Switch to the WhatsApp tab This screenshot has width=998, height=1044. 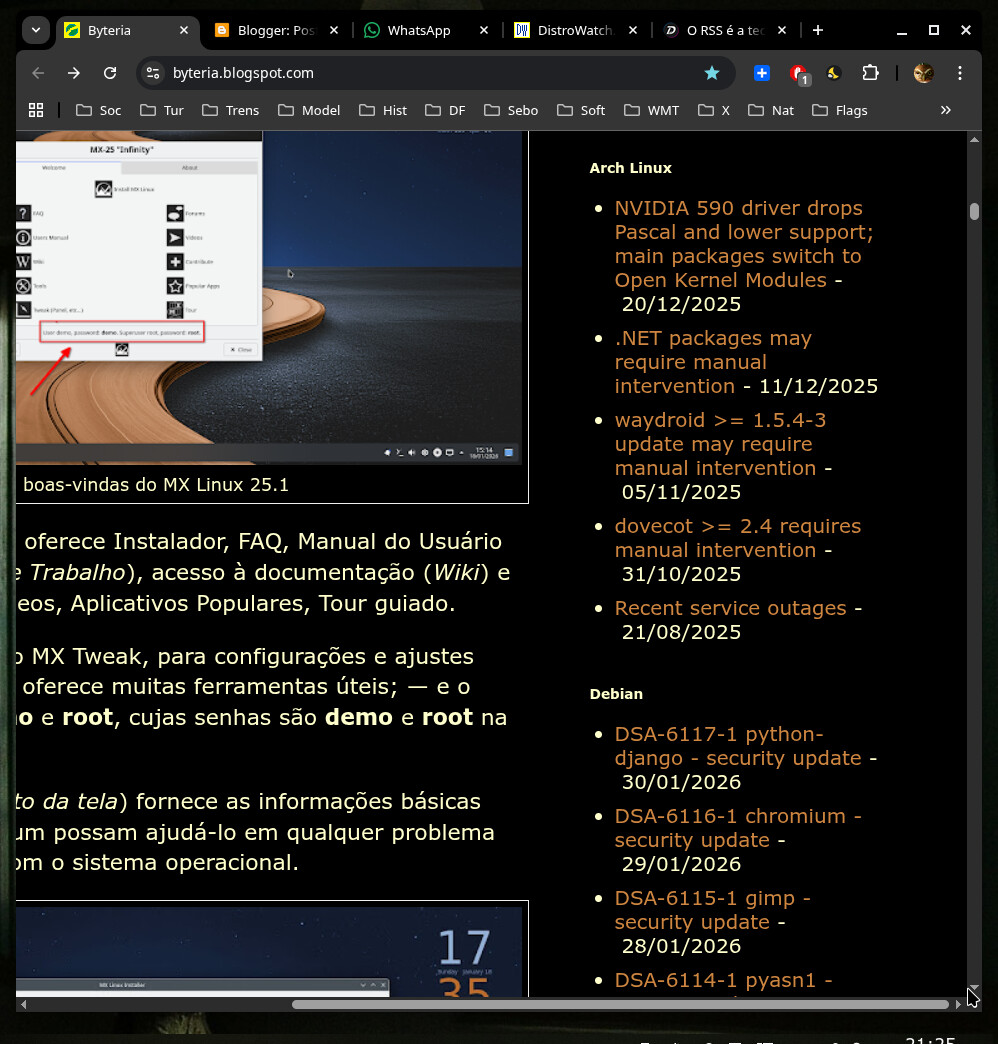click(418, 30)
